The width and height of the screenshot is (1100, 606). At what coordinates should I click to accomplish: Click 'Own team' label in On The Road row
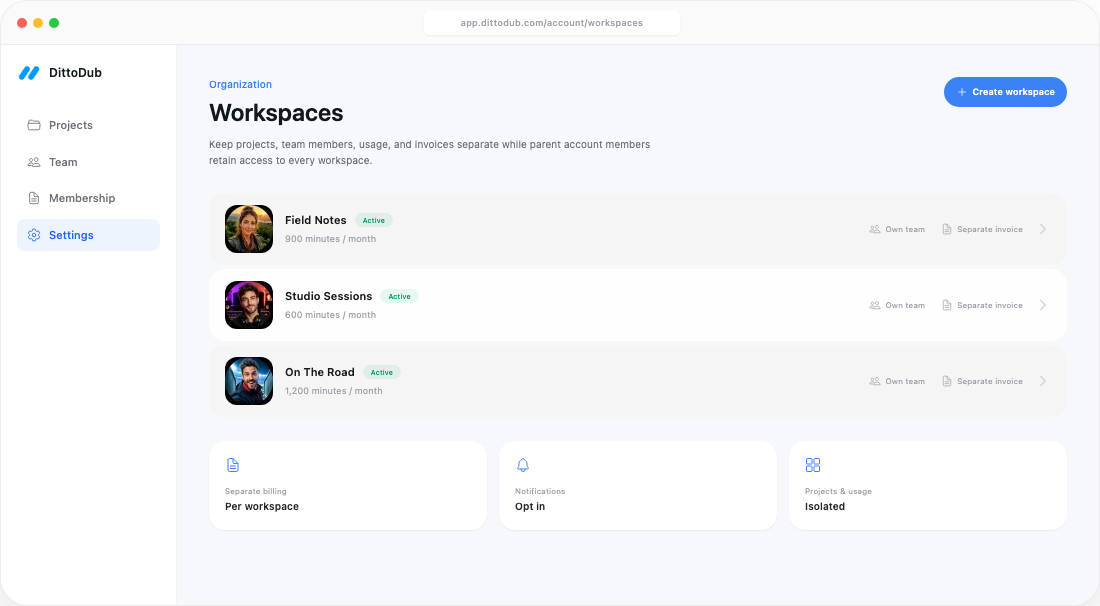pyautogui.click(x=905, y=382)
